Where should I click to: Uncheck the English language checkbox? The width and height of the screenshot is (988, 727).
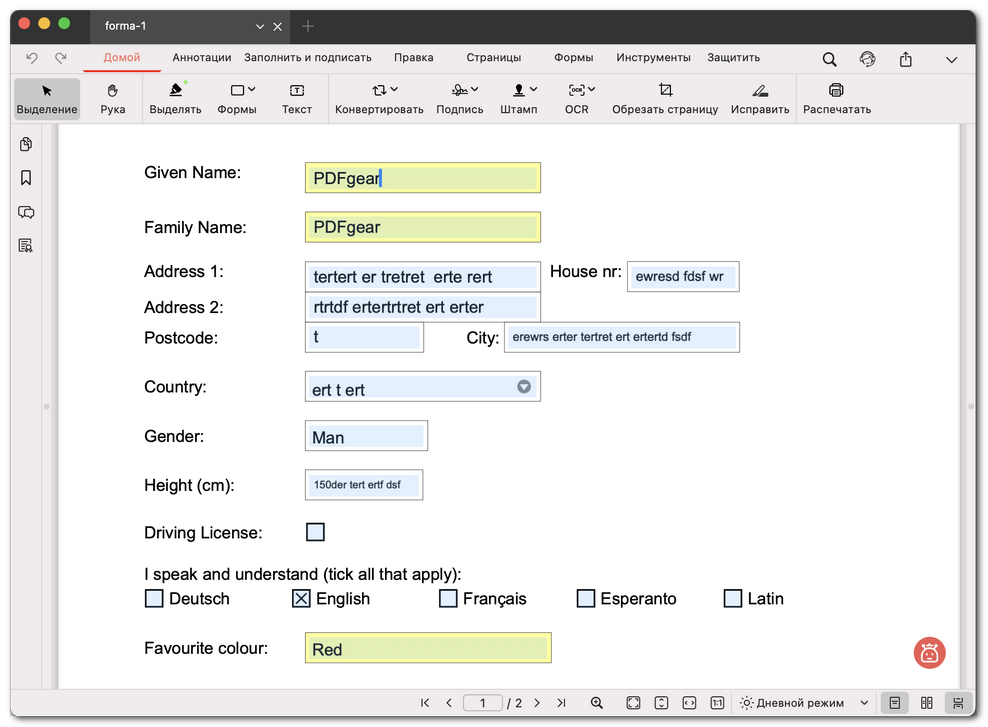click(300, 599)
